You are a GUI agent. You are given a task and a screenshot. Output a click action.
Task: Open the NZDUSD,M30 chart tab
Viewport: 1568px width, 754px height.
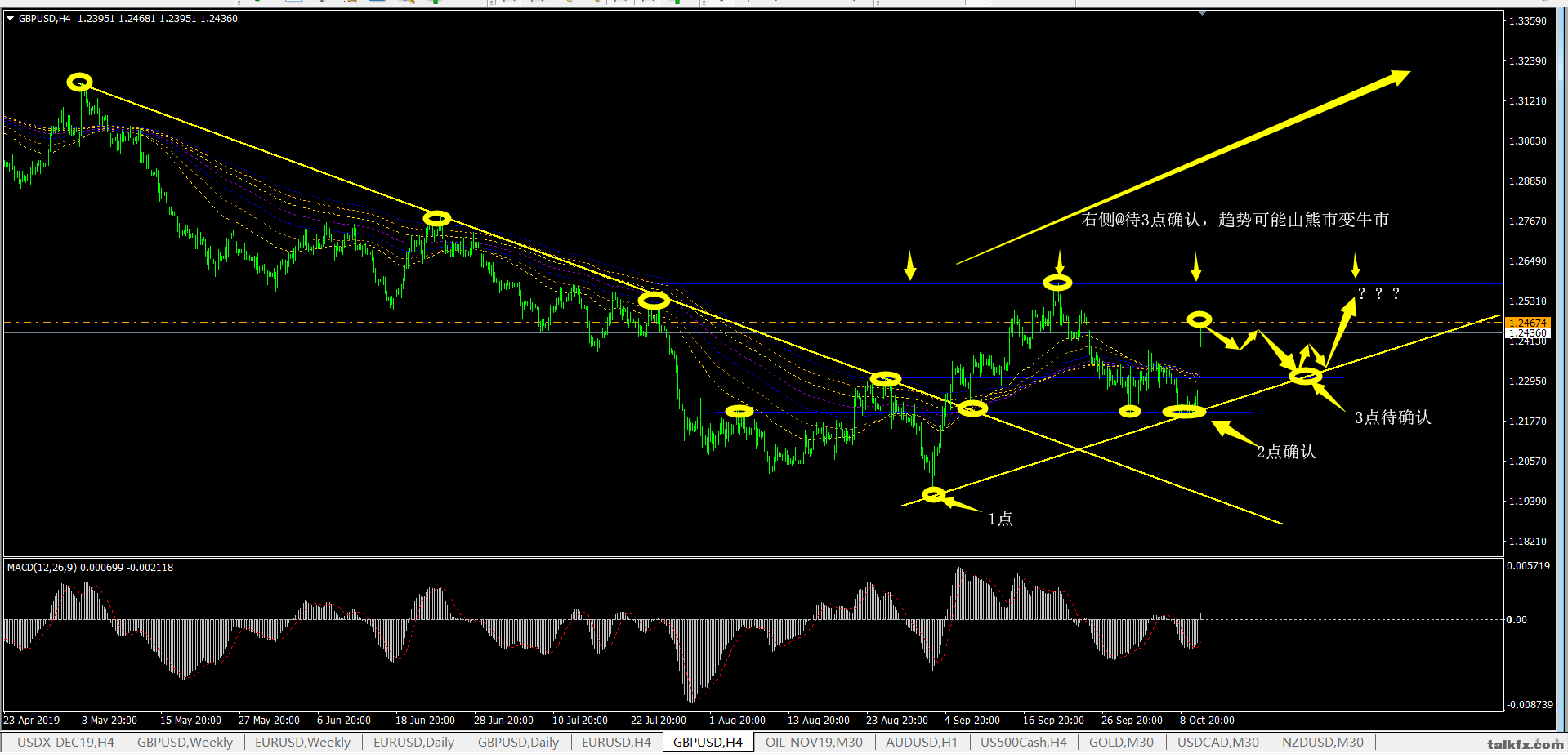pyautogui.click(x=1322, y=742)
